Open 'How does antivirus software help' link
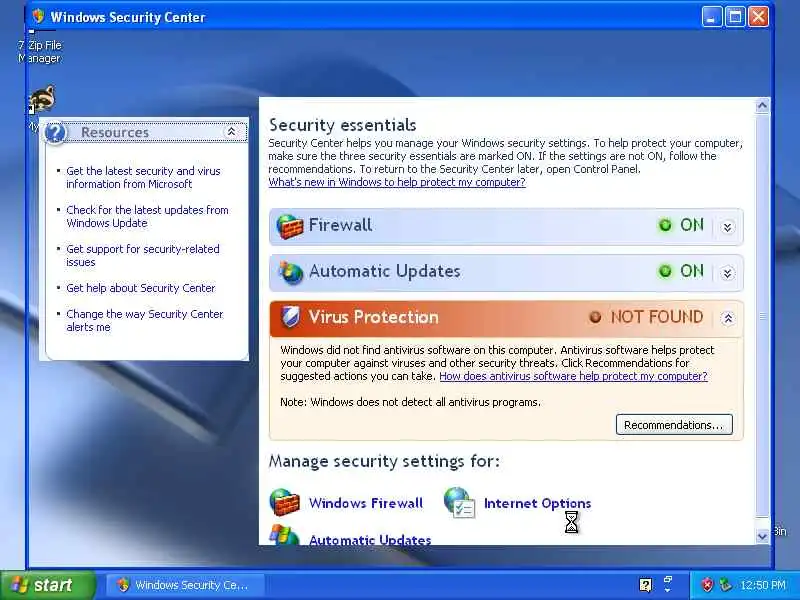 pyautogui.click(x=573, y=376)
